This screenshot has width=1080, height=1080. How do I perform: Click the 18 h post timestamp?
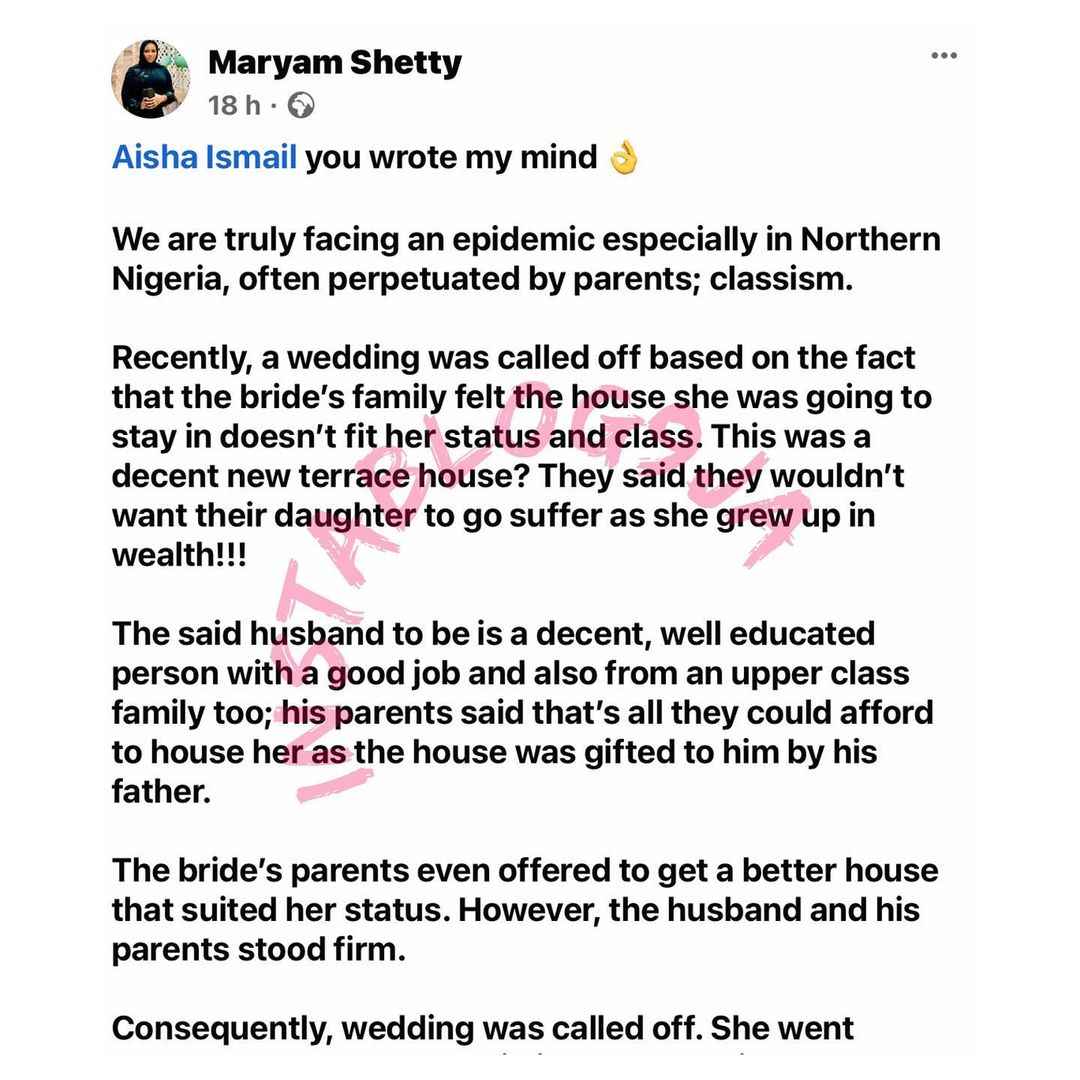point(234,105)
